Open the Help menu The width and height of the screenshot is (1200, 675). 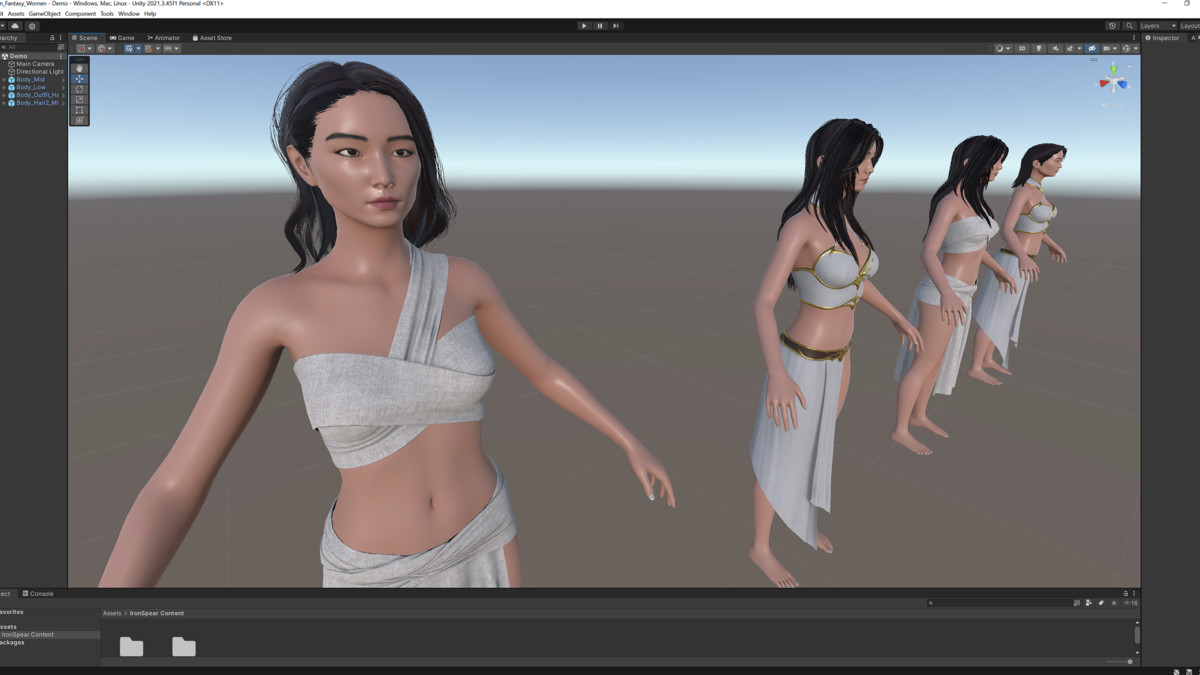point(150,14)
